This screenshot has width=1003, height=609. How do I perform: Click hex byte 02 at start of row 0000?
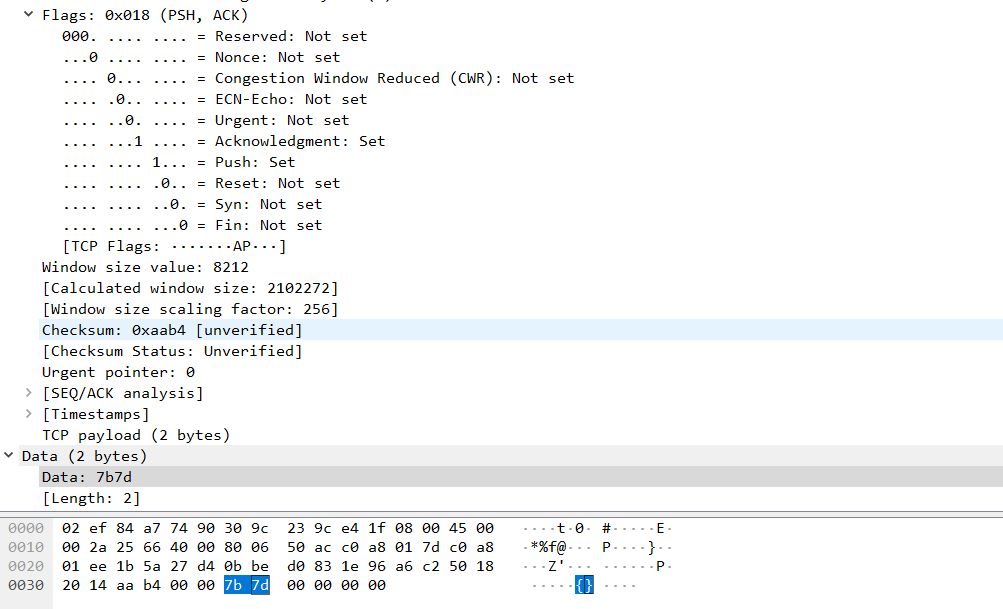tap(71, 528)
